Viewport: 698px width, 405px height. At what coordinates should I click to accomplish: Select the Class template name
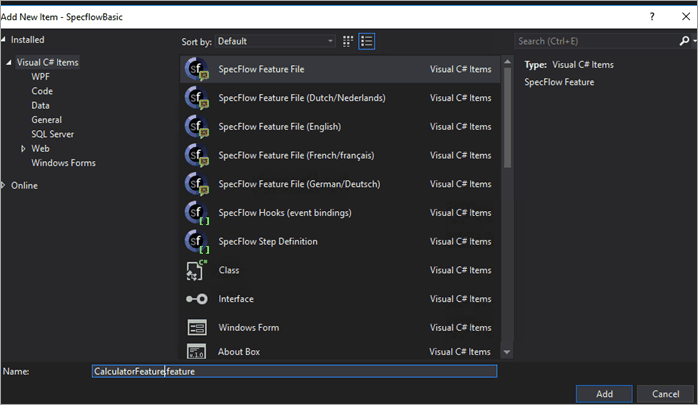[229, 270]
